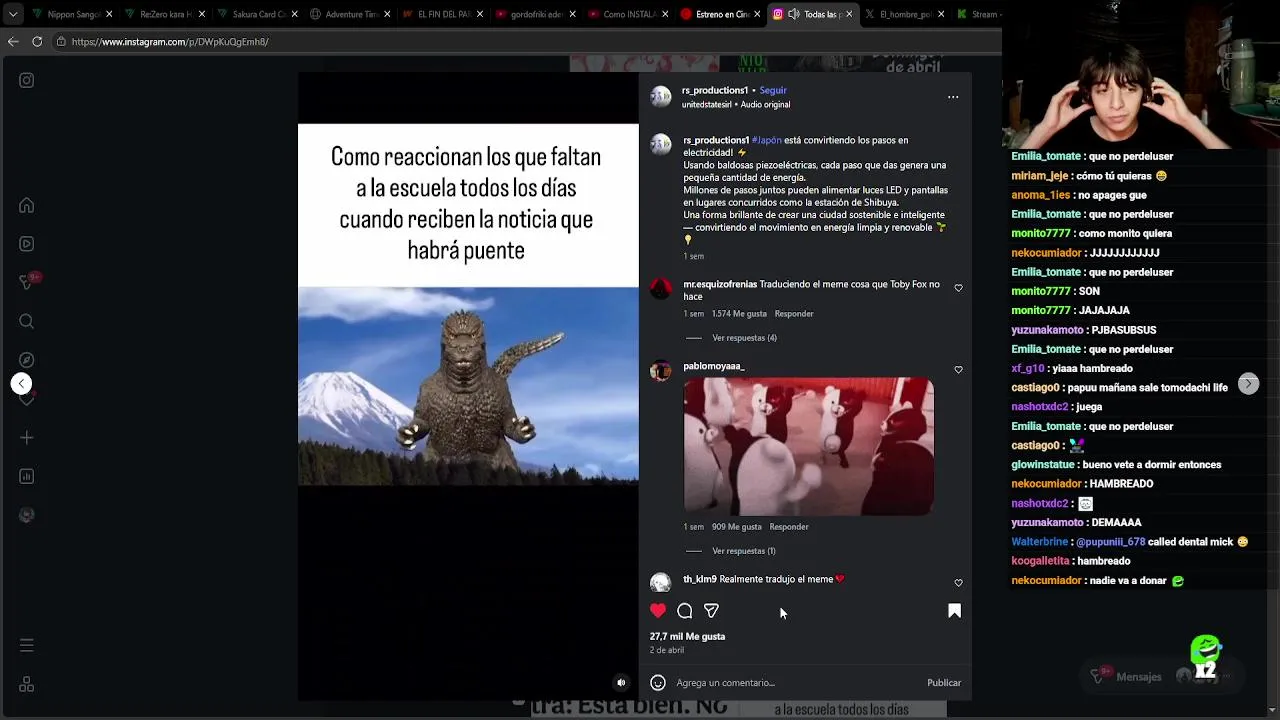
Task: Open the profile avatar in the sidebar
Action: click(x=27, y=515)
